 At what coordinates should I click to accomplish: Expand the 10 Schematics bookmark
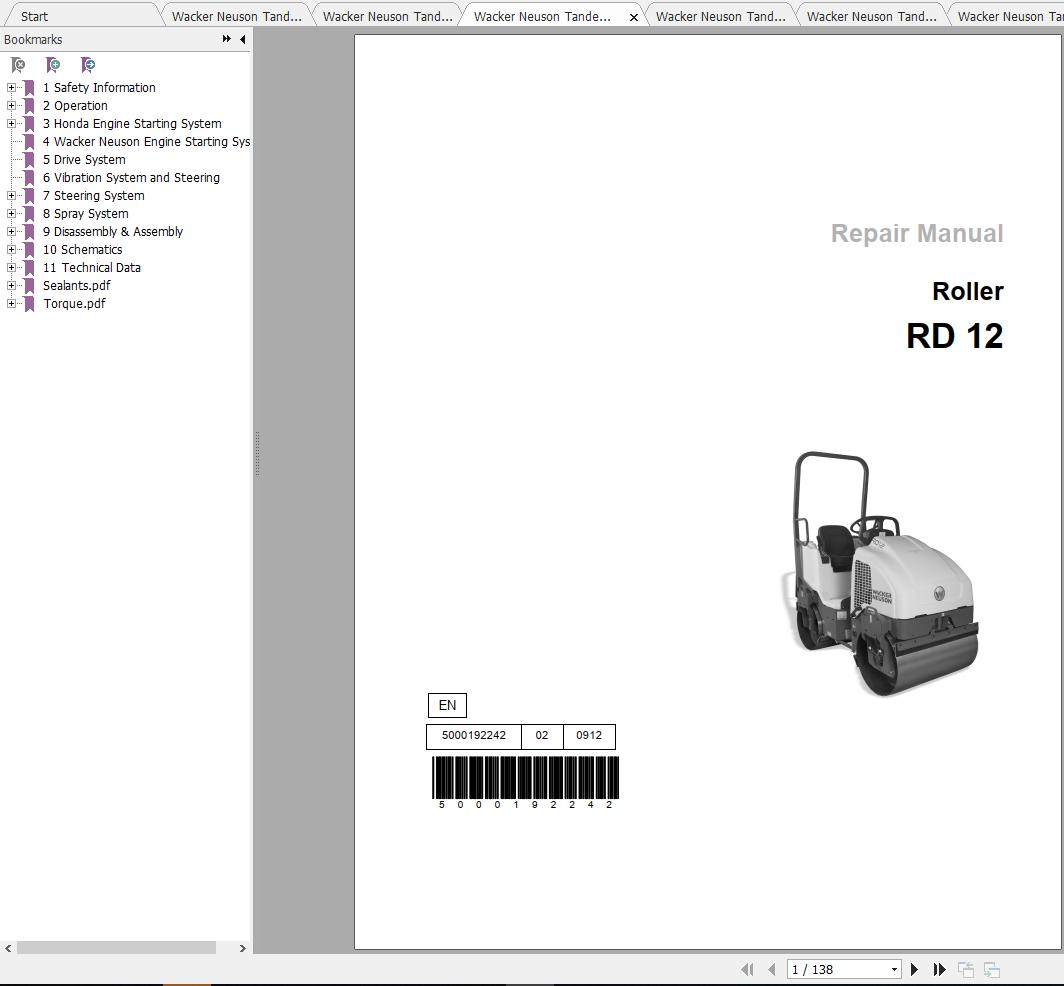pos(10,249)
